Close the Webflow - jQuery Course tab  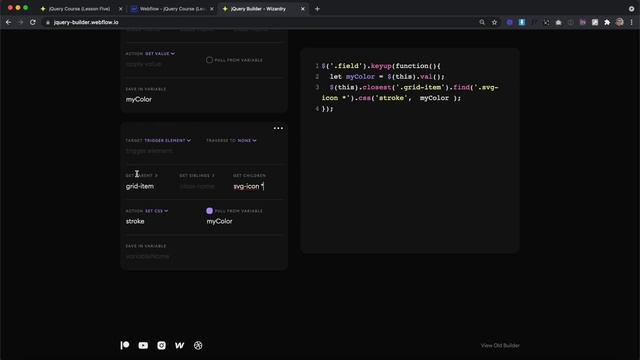click(211, 9)
